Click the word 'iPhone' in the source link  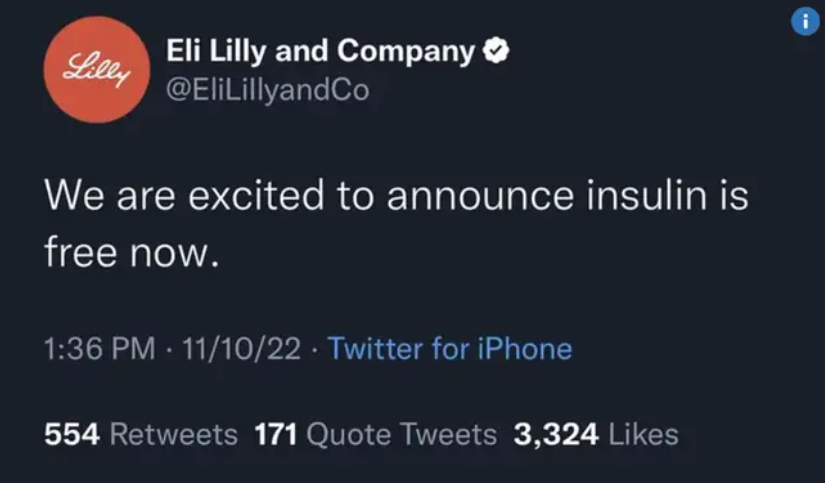pos(525,348)
